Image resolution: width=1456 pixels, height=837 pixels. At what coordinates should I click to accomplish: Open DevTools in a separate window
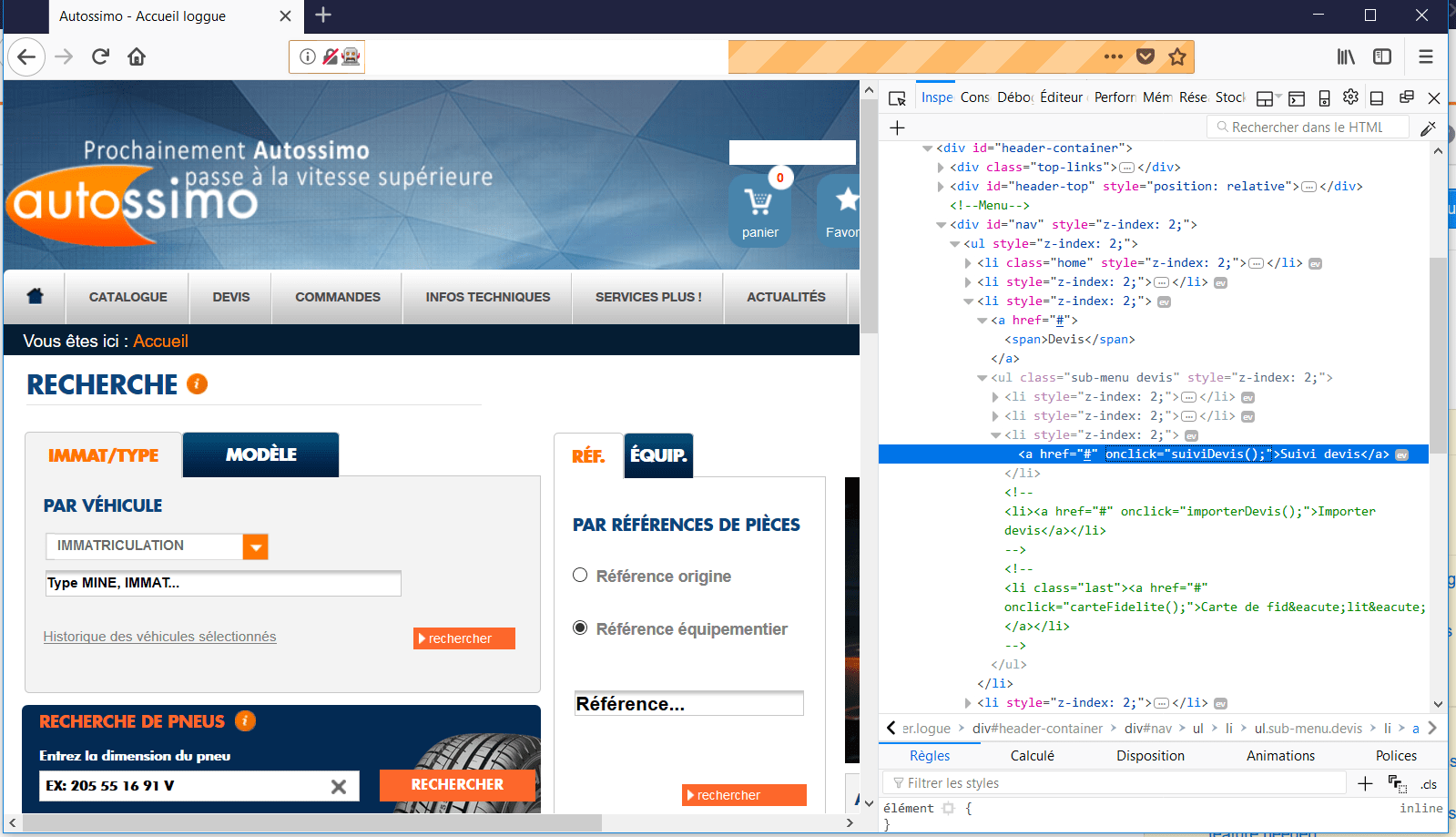[1406, 97]
